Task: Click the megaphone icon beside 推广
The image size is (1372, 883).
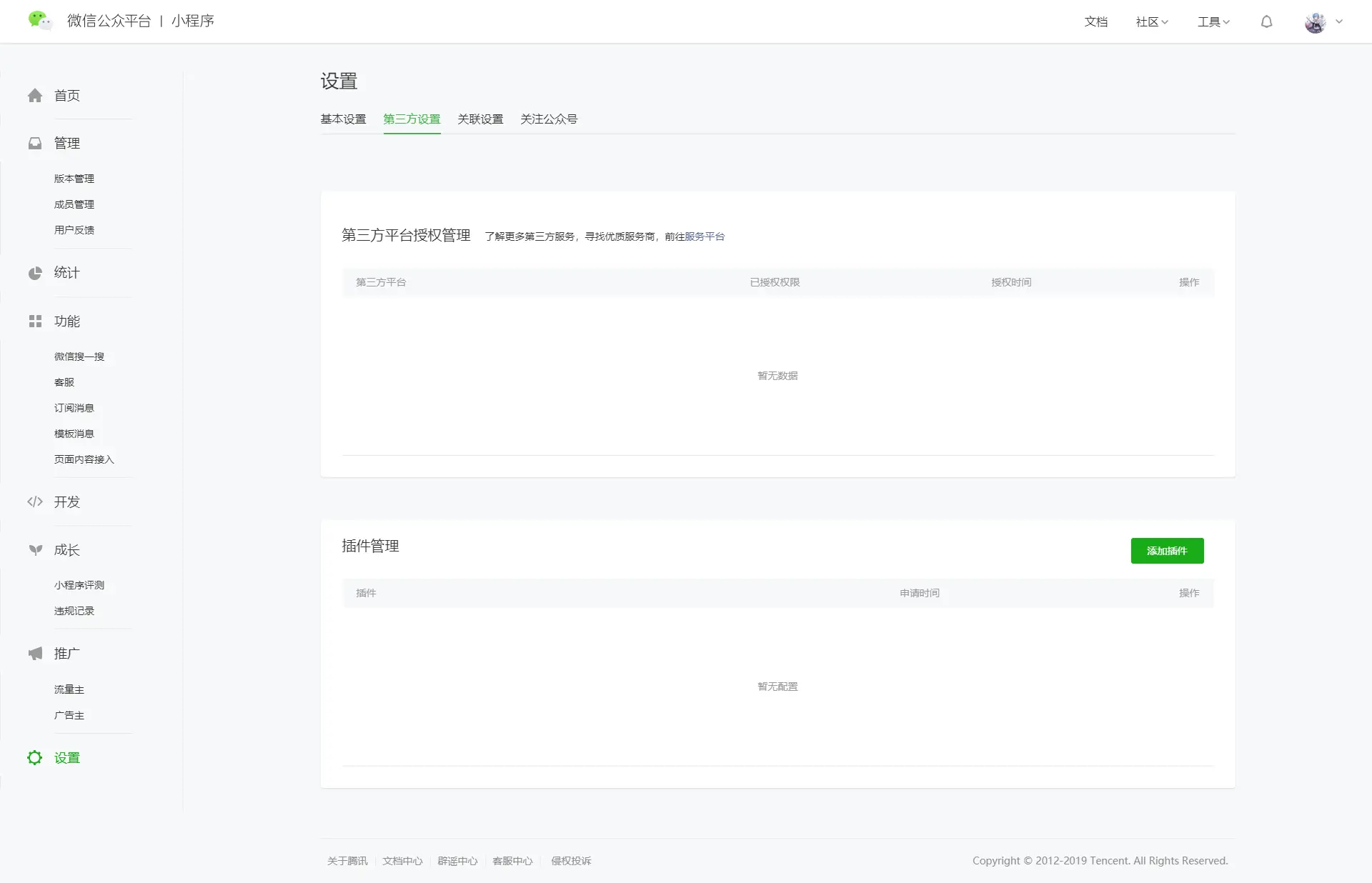Action: coord(35,654)
